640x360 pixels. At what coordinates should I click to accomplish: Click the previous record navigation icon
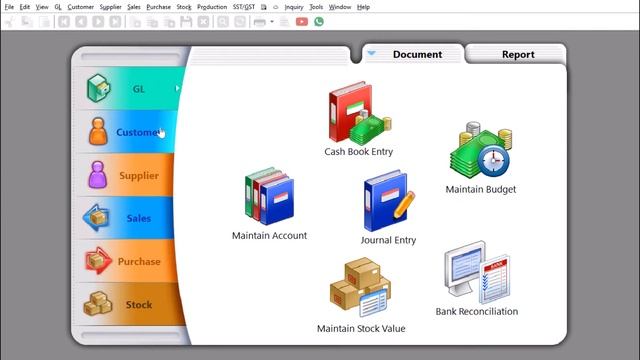(81, 22)
